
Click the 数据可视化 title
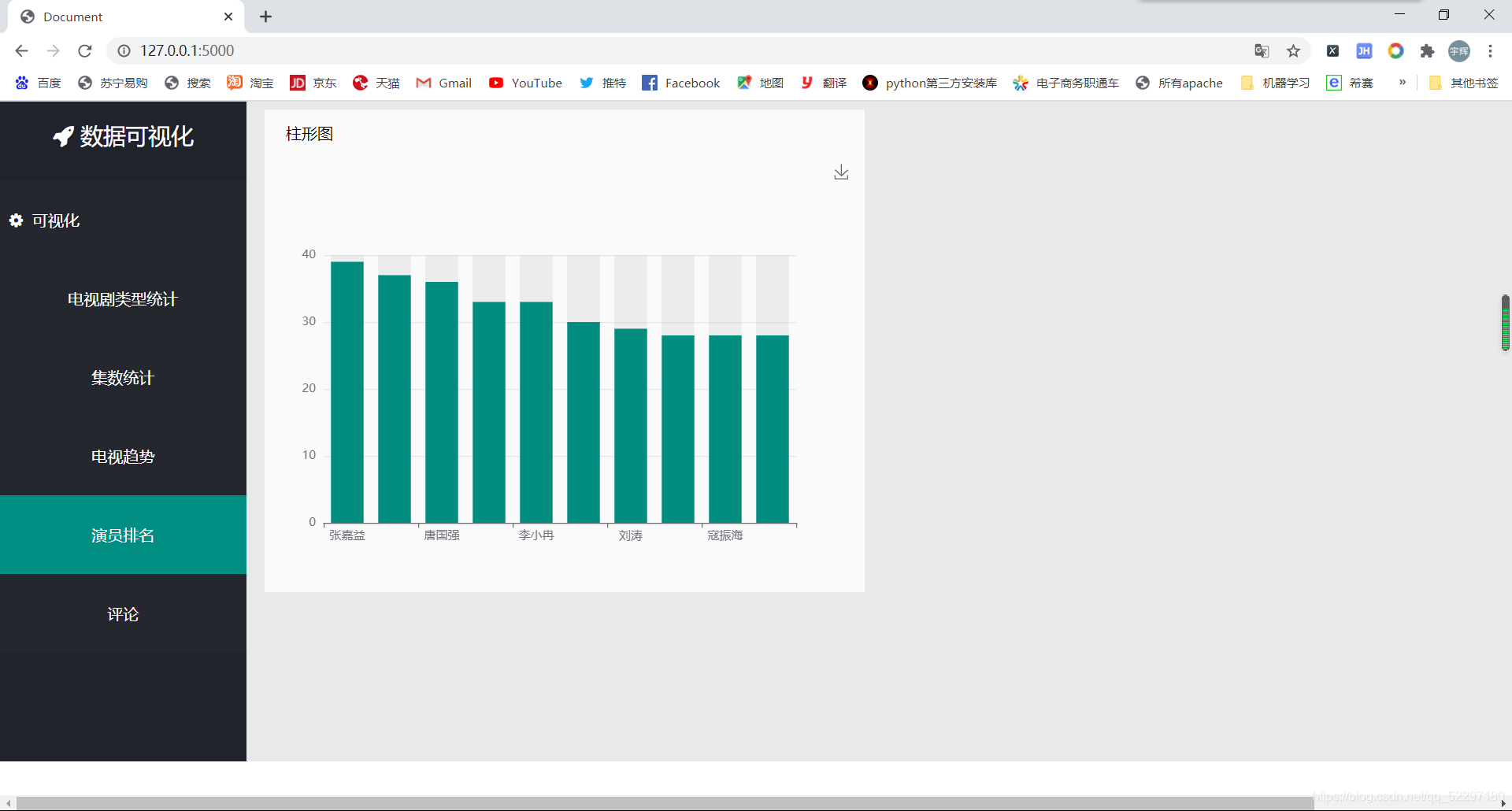pos(136,136)
